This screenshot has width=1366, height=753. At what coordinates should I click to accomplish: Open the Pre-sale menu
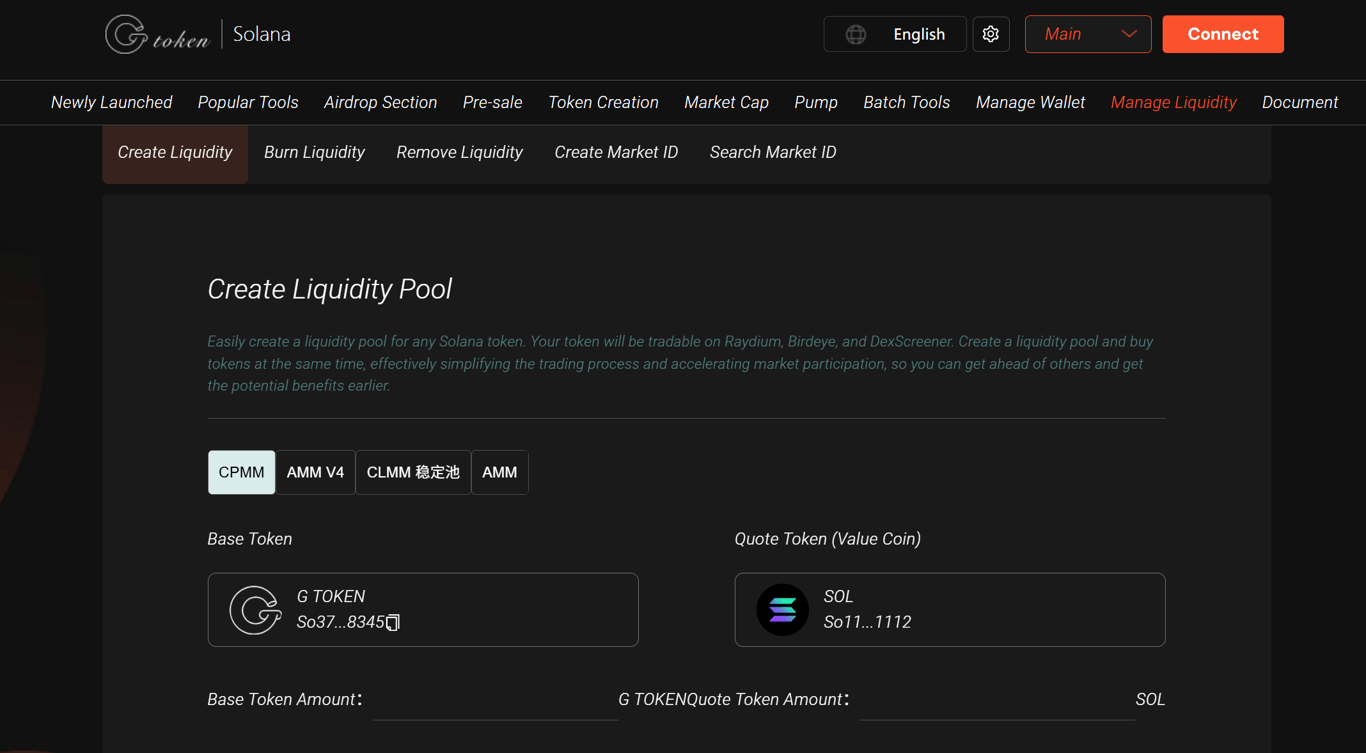(x=493, y=102)
